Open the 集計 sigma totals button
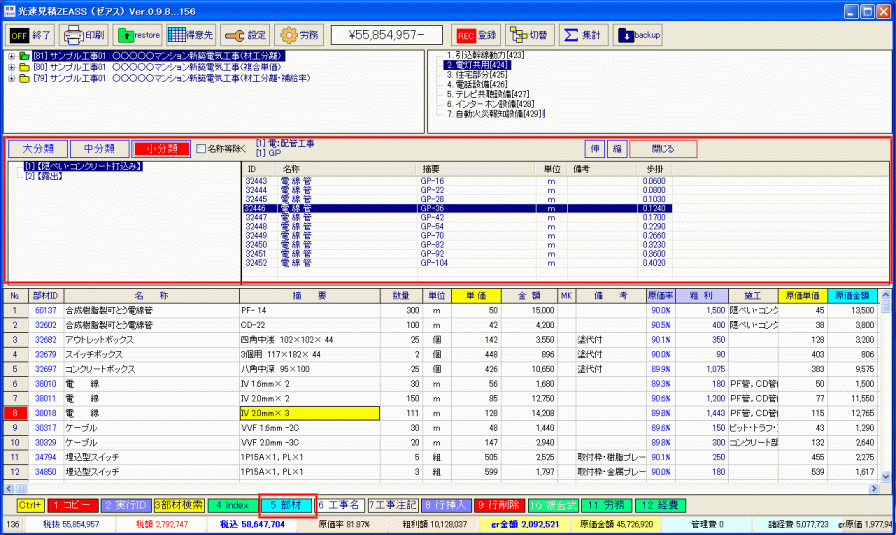 (x=583, y=35)
